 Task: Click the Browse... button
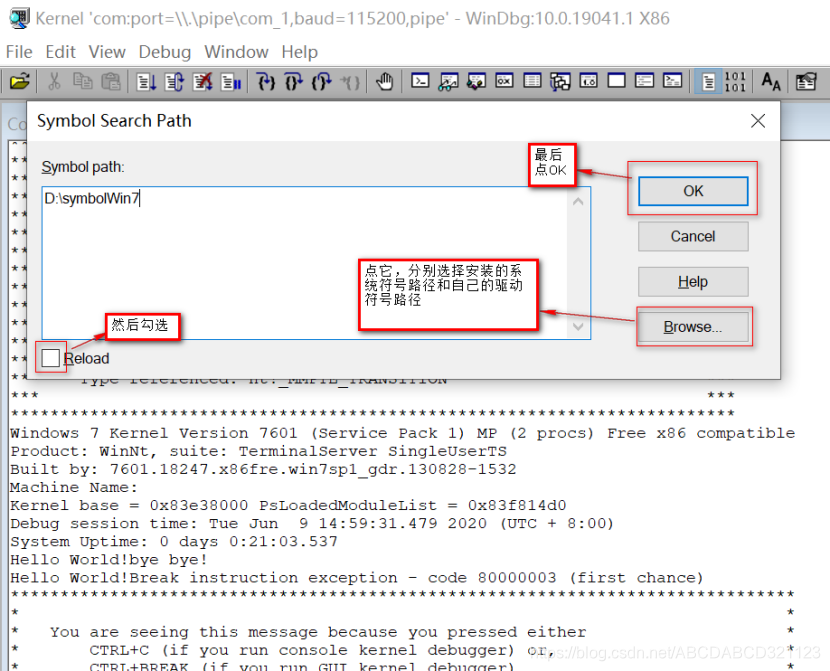pos(693,327)
